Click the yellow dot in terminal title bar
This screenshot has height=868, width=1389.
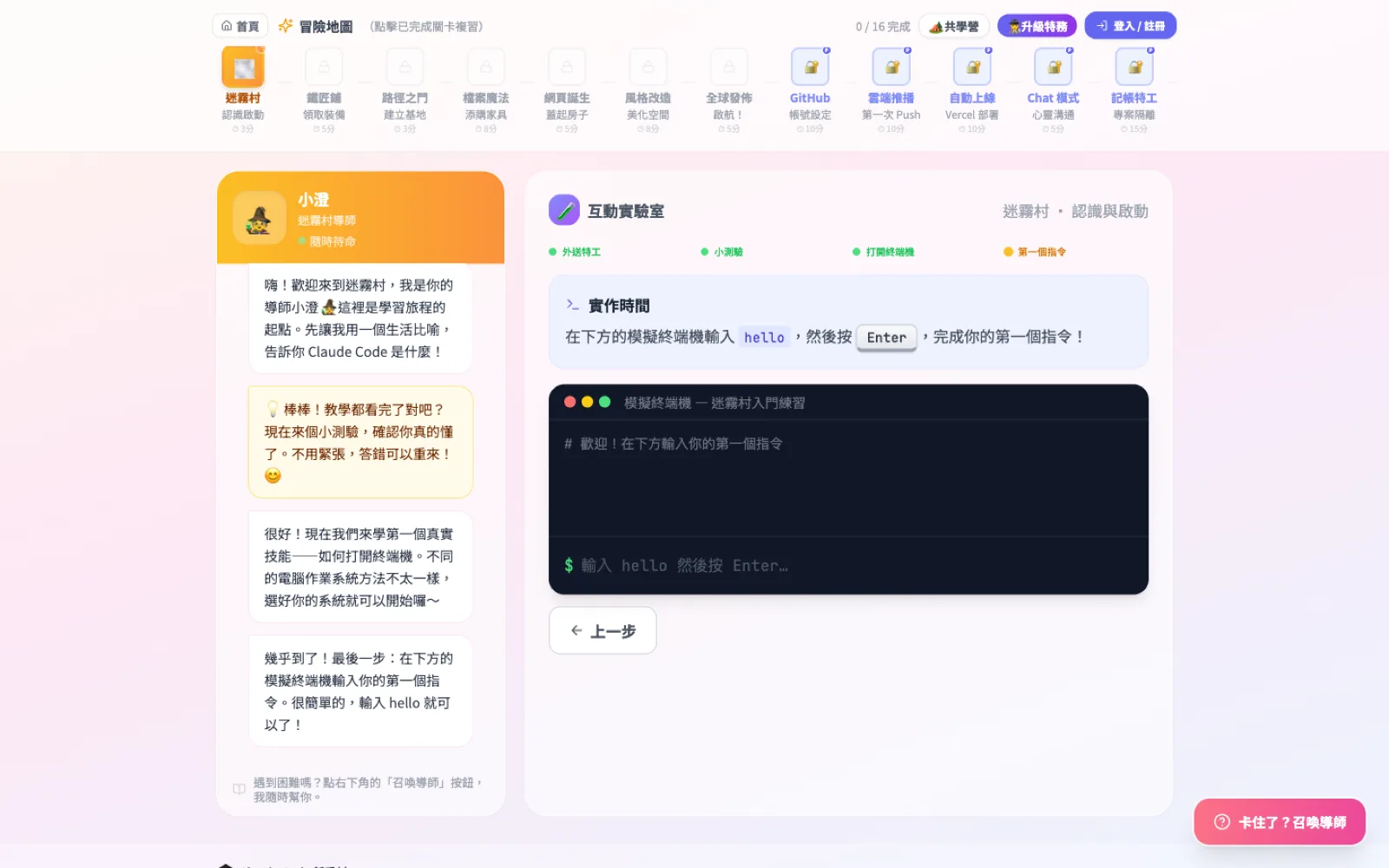pos(588,402)
